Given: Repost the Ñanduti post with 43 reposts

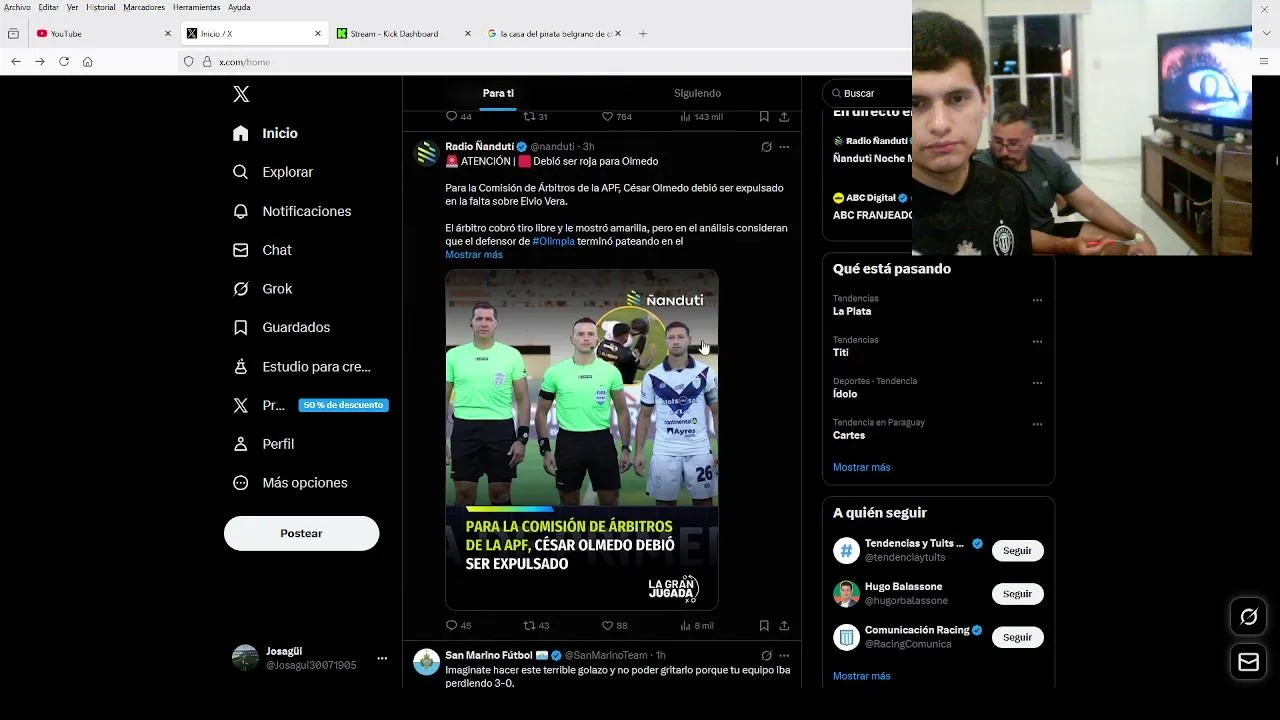Looking at the screenshot, I should click(536, 625).
